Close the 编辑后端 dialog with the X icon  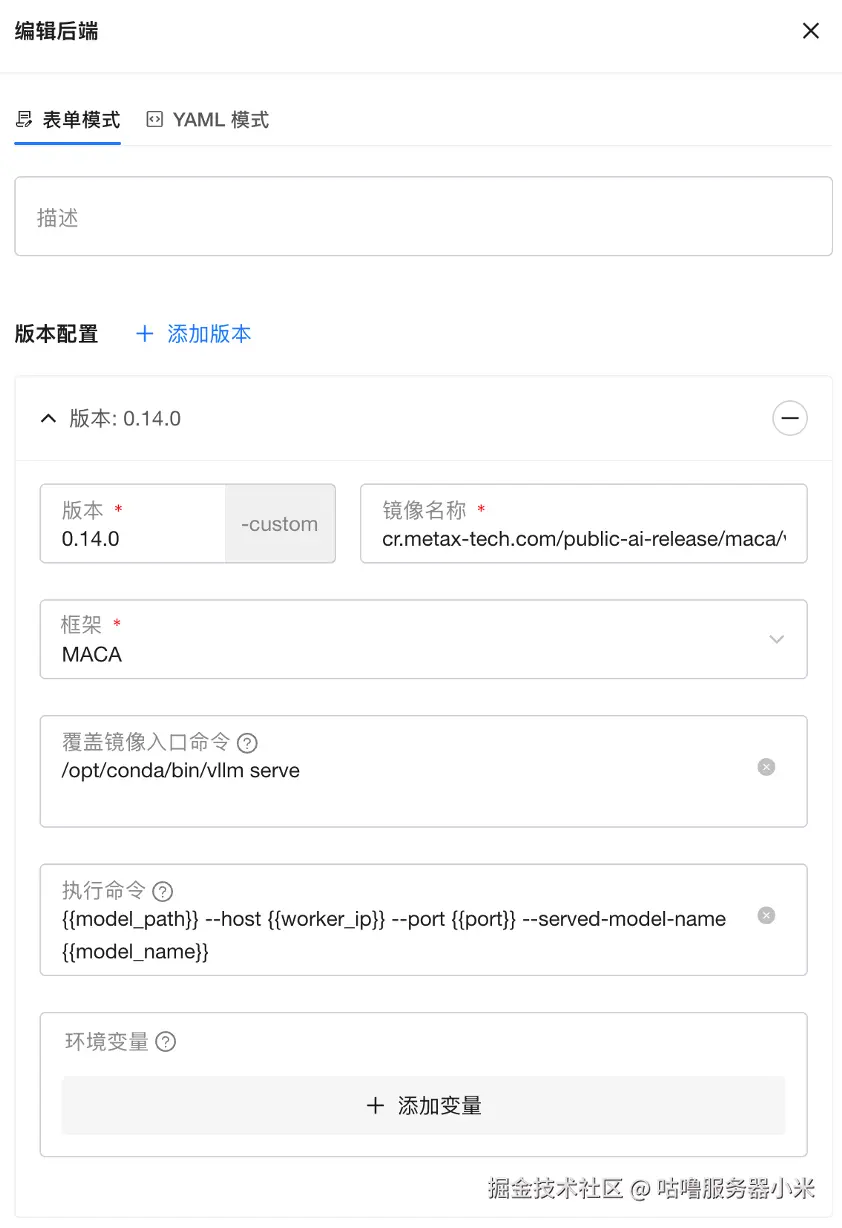811,31
